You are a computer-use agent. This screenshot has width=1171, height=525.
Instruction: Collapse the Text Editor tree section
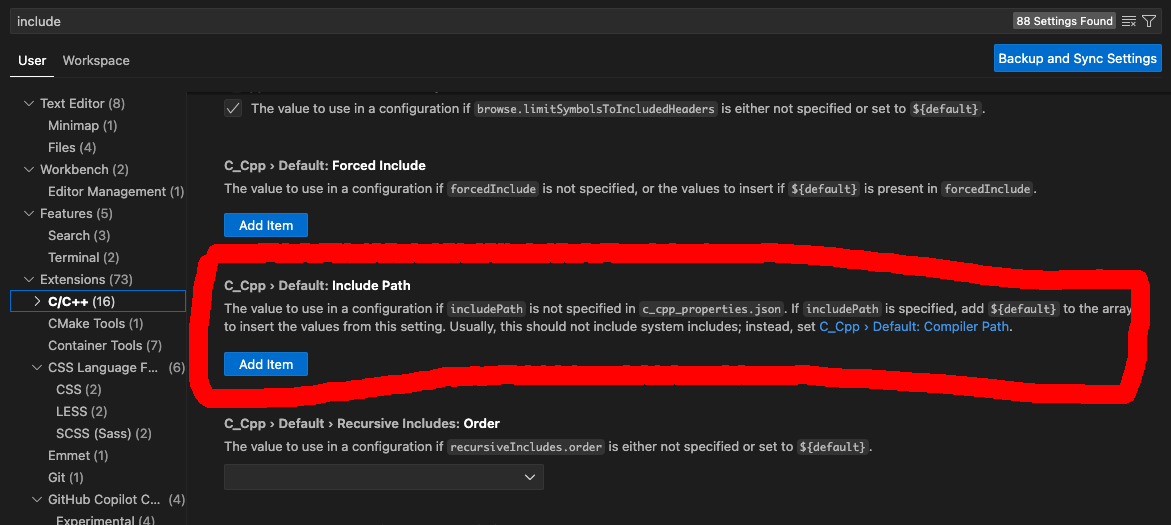(29, 103)
